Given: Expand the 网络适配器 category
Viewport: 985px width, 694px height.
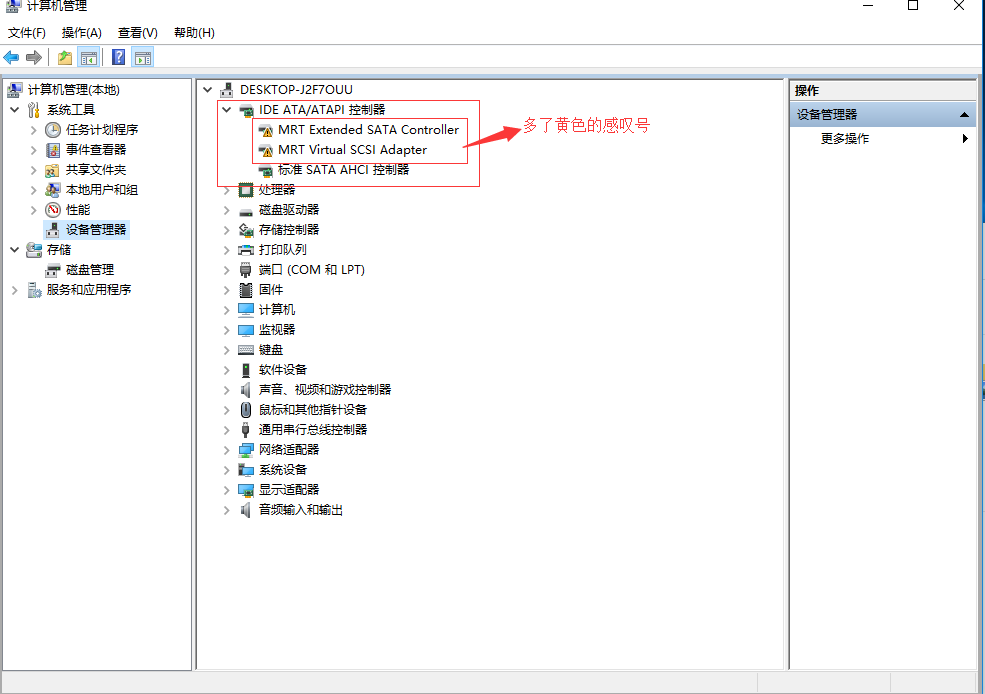Looking at the screenshot, I should tap(226, 449).
